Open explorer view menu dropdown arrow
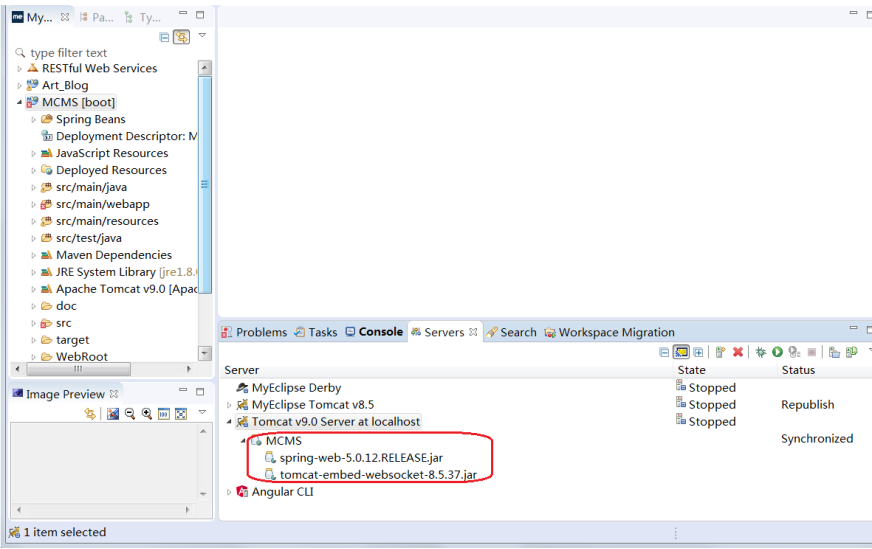 [x=202, y=35]
